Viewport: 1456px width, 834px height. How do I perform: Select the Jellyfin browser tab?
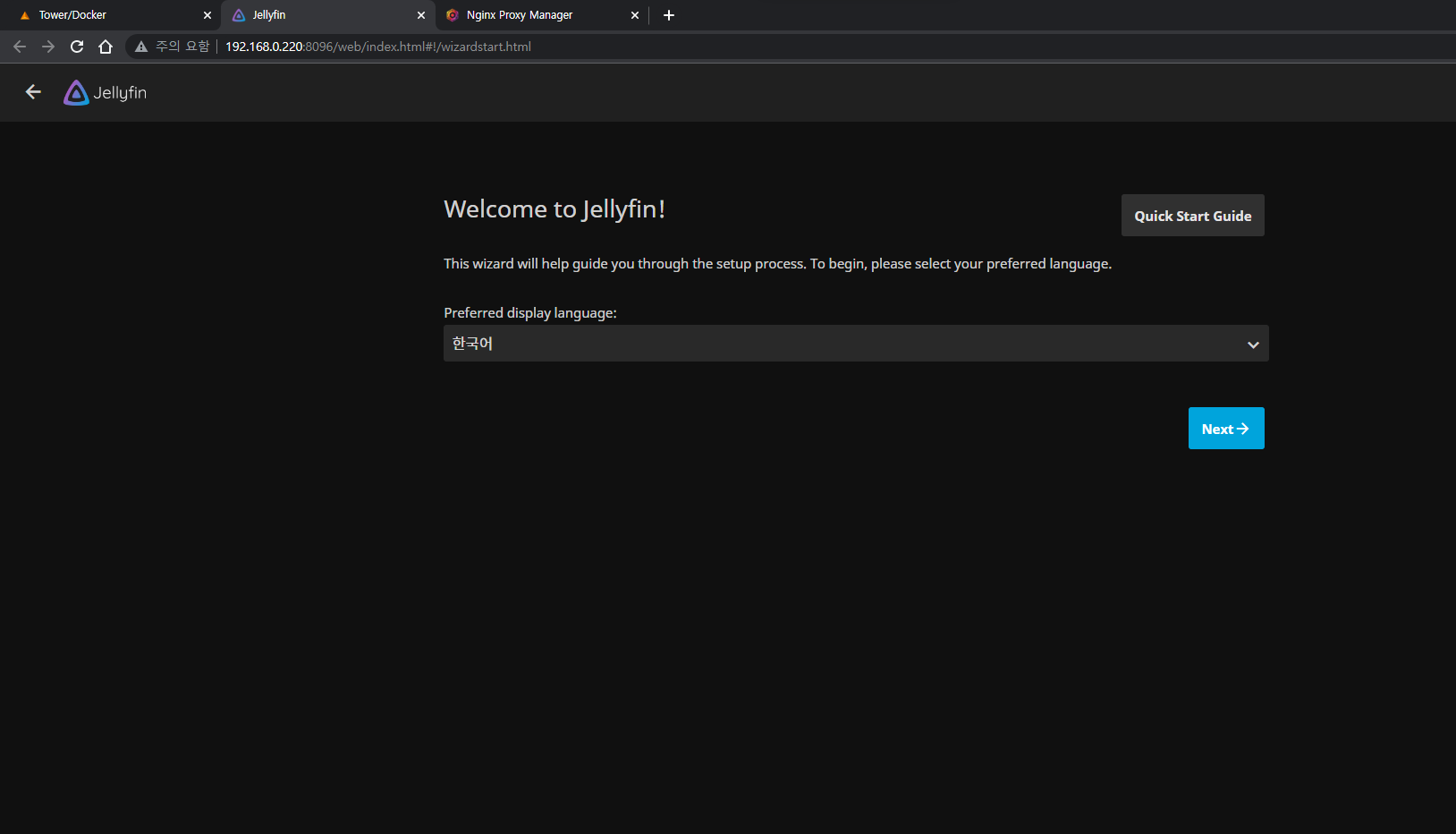click(x=327, y=15)
